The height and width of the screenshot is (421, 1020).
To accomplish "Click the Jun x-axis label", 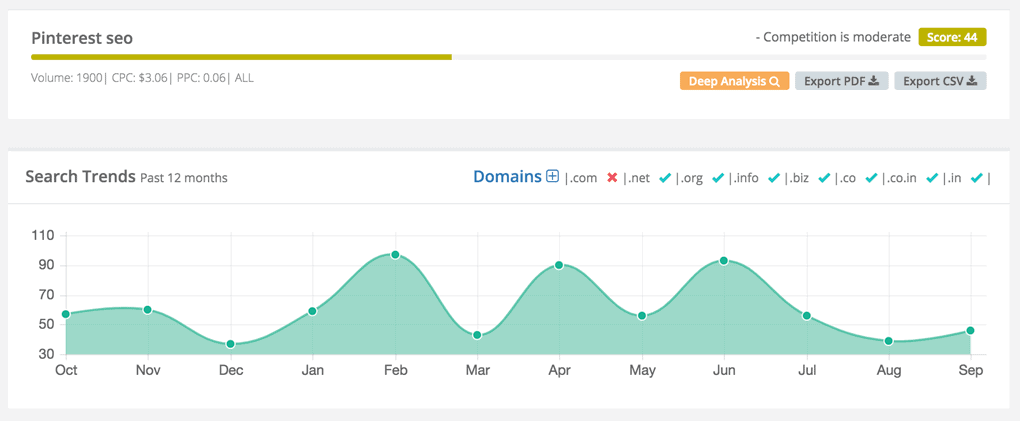I will pos(724,370).
